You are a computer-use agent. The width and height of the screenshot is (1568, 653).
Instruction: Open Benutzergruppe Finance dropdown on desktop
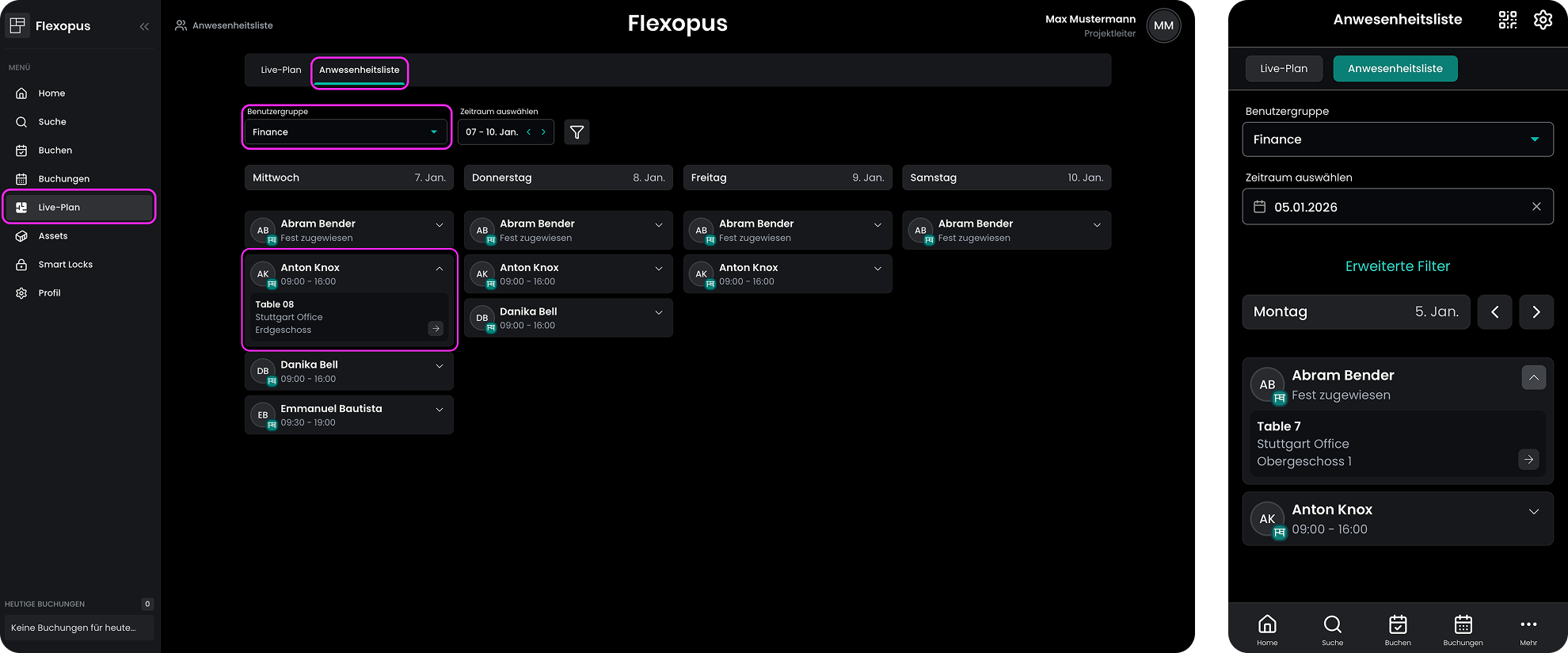click(x=345, y=132)
